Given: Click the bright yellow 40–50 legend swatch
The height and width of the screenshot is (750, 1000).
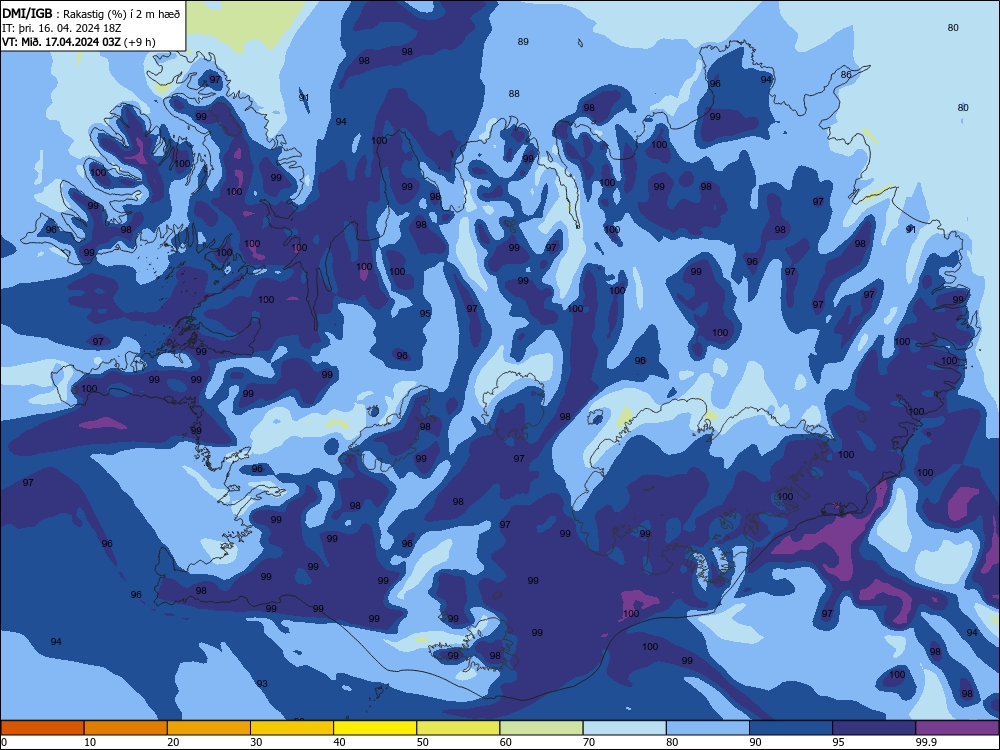Looking at the screenshot, I should pos(375,728).
